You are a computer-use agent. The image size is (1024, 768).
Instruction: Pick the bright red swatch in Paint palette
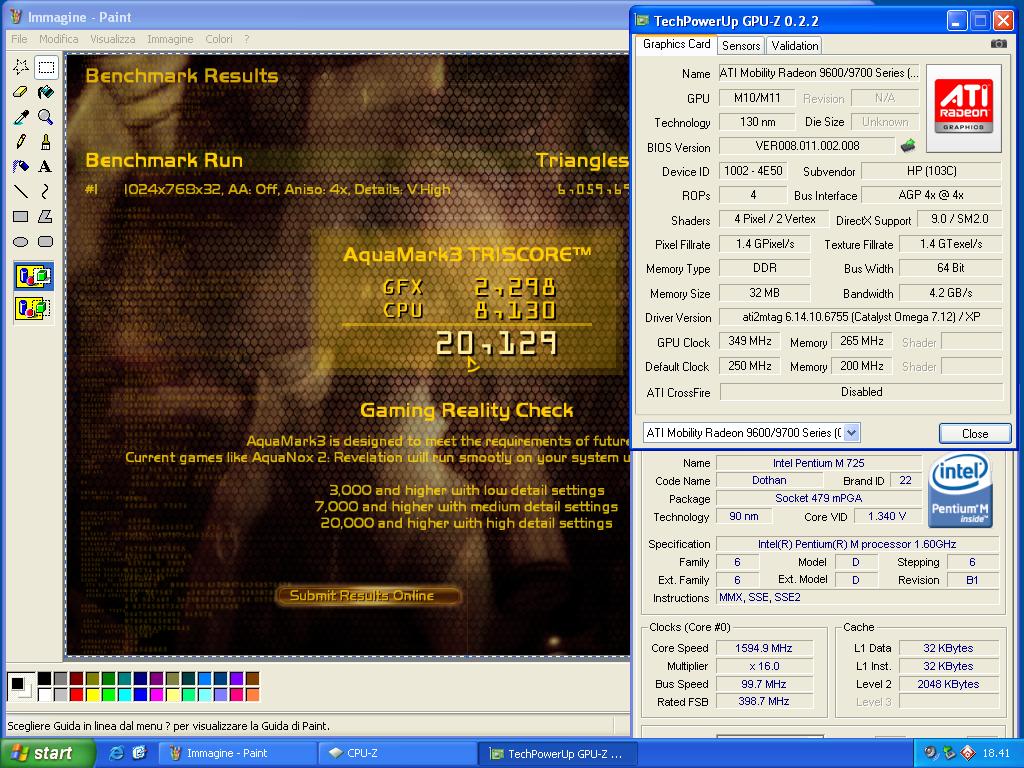tap(76, 694)
